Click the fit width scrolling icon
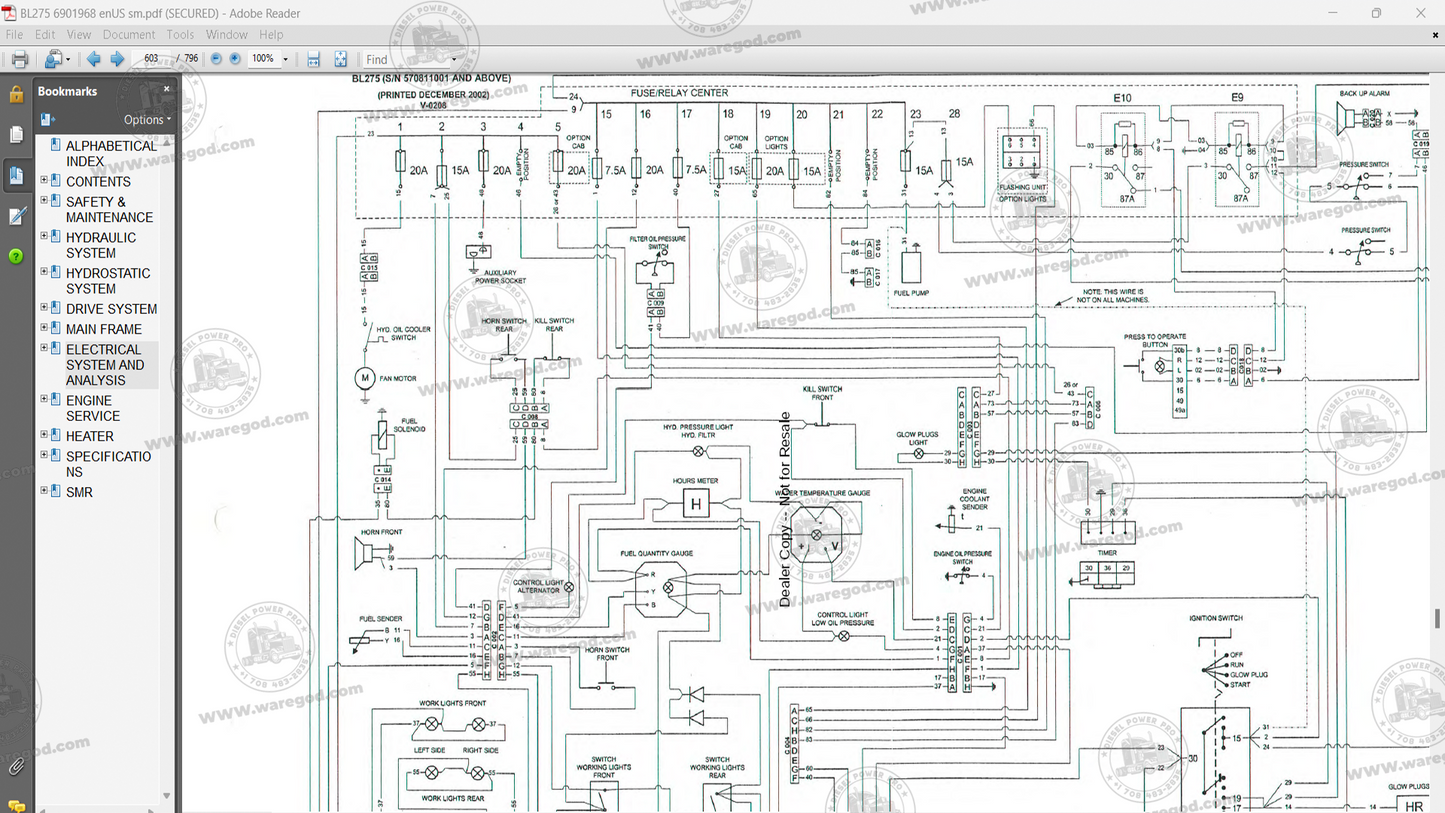This screenshot has height=813, width=1445. (313, 60)
